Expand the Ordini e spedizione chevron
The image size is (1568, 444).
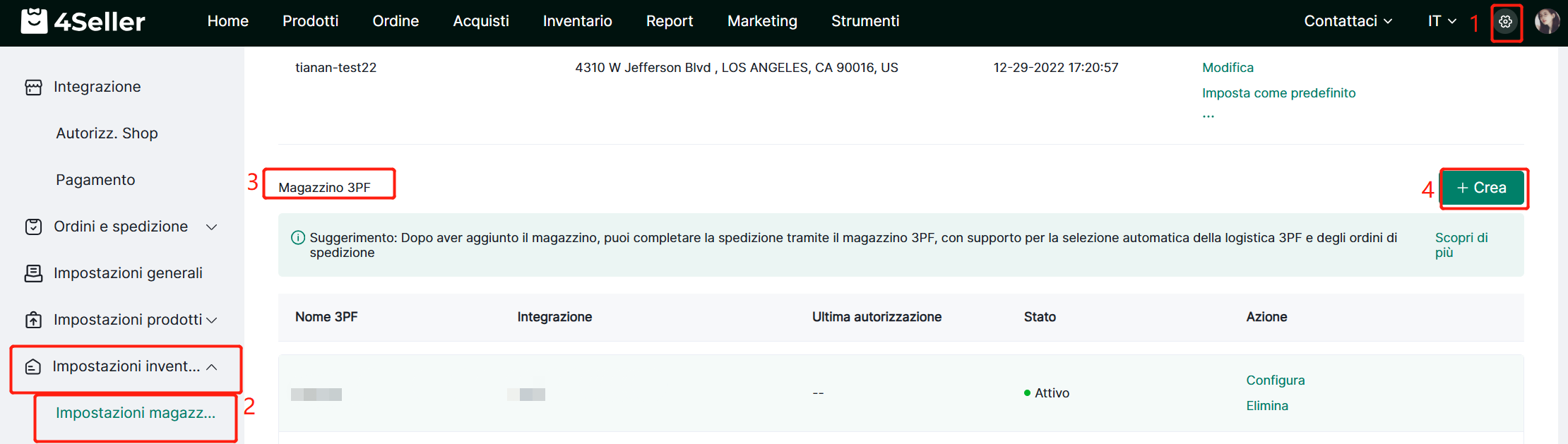211,227
